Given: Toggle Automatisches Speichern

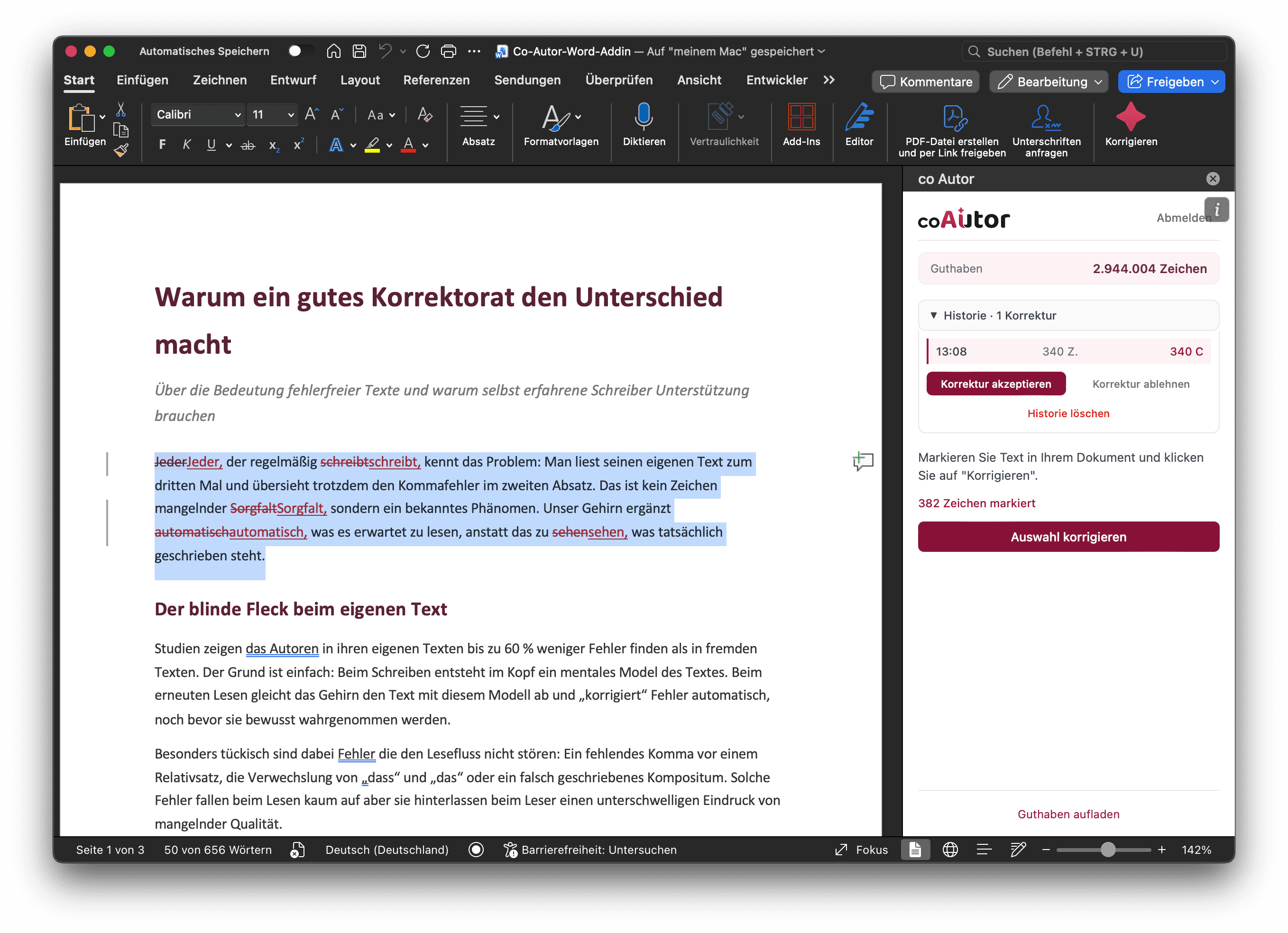Looking at the screenshot, I should coord(301,51).
